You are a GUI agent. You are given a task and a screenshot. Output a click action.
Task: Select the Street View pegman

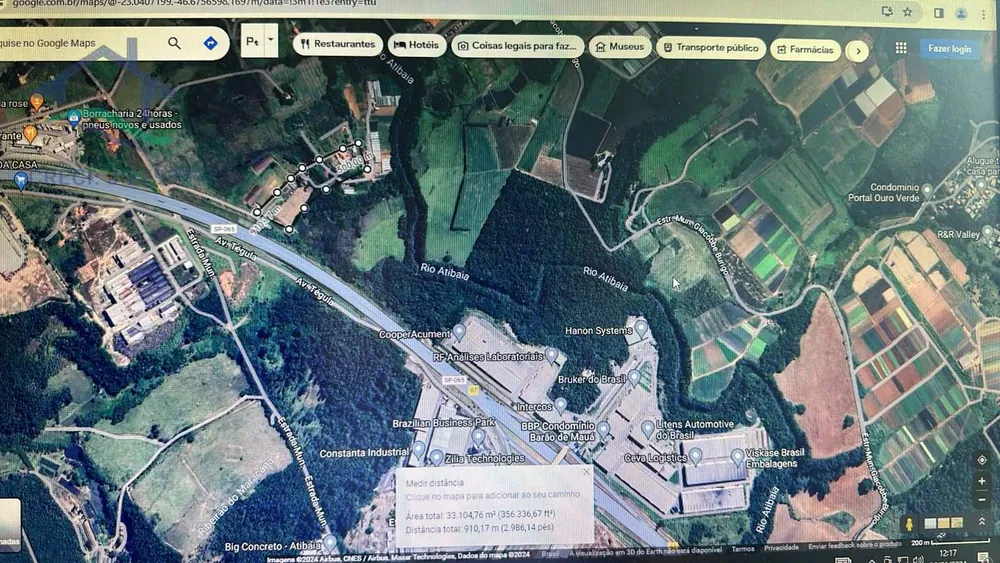tap(909, 524)
